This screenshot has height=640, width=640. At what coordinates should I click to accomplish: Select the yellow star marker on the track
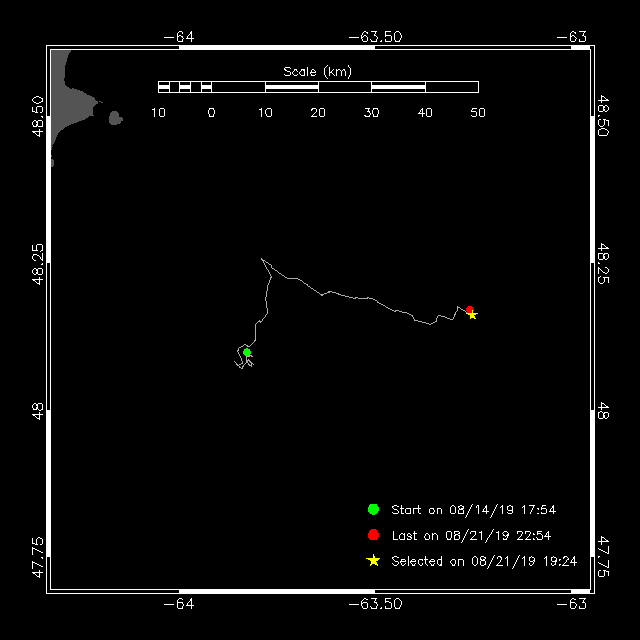[473, 315]
